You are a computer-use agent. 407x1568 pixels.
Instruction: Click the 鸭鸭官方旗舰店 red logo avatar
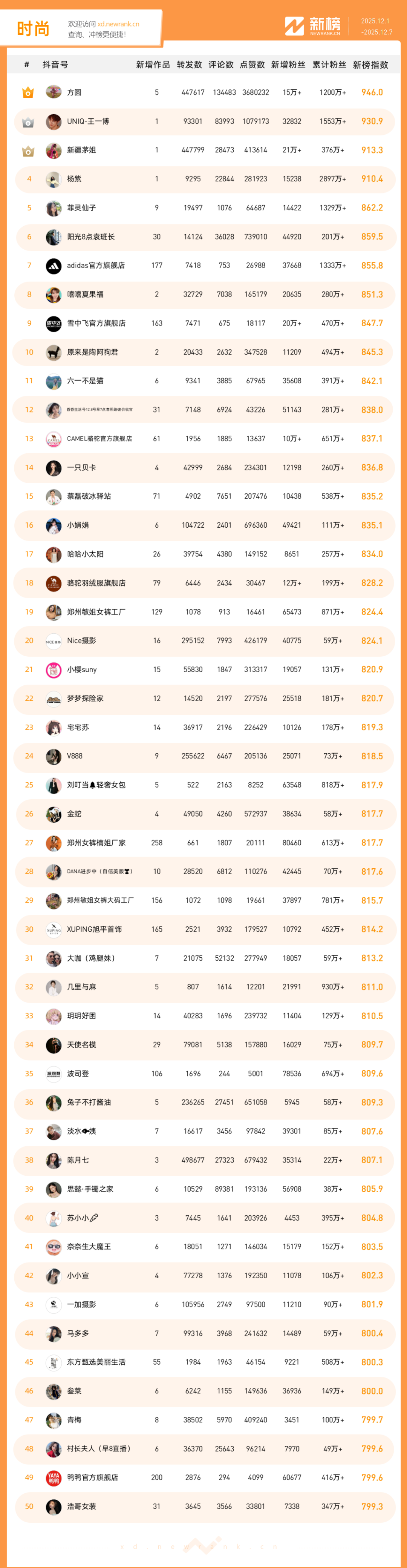pos(54,1478)
